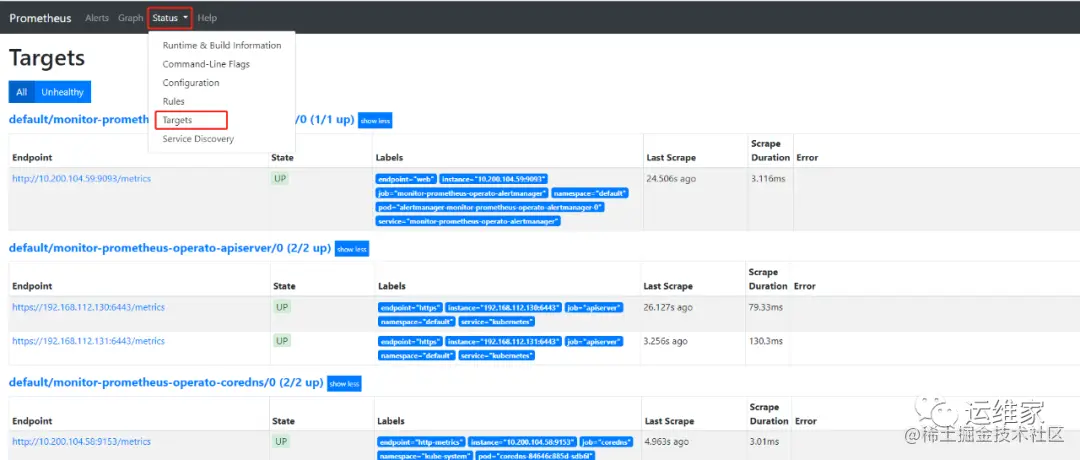Click label service="monitor-prometheus-operato-alertmanager"

[468, 221]
